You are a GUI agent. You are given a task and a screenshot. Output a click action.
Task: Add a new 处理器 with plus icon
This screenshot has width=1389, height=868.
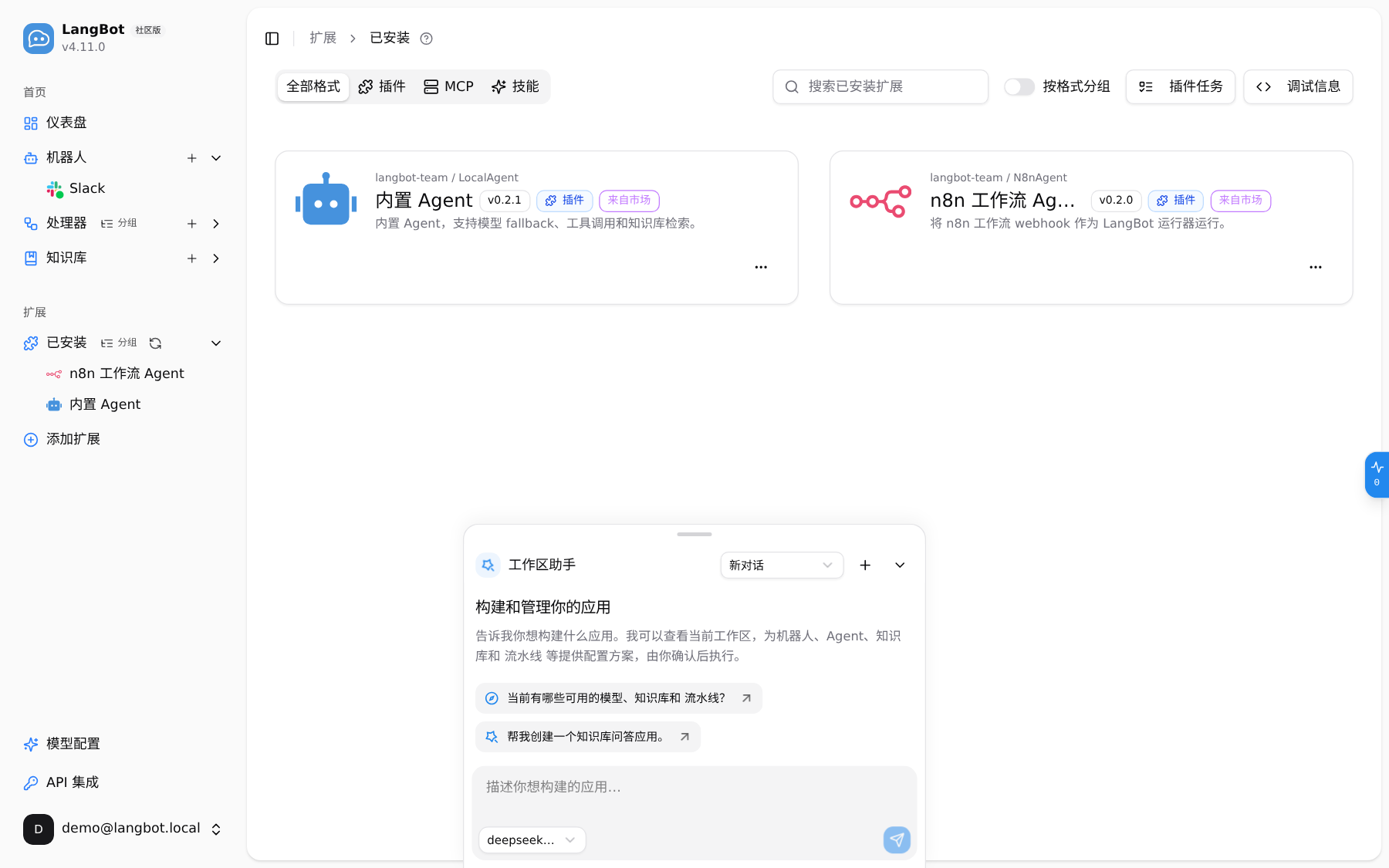pos(192,224)
